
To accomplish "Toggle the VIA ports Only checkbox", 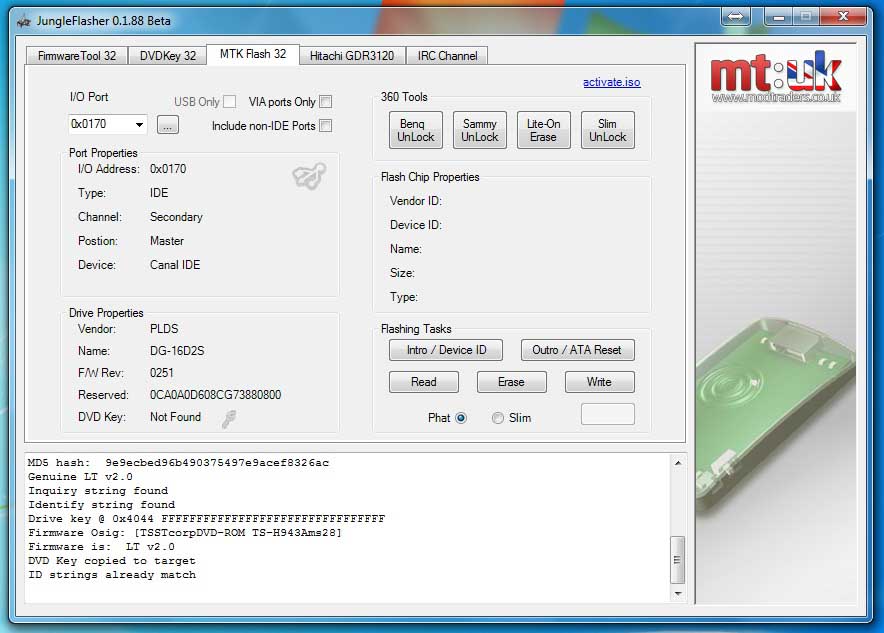I will [325, 101].
